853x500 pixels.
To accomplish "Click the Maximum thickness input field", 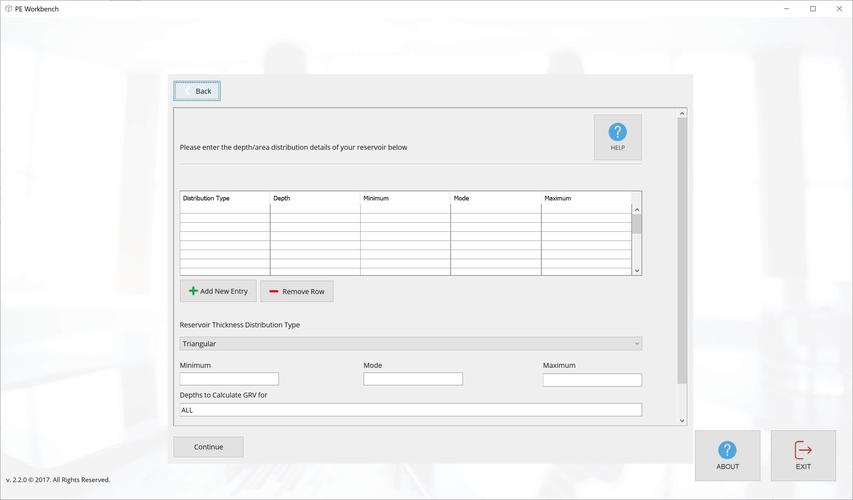I will click(592, 380).
